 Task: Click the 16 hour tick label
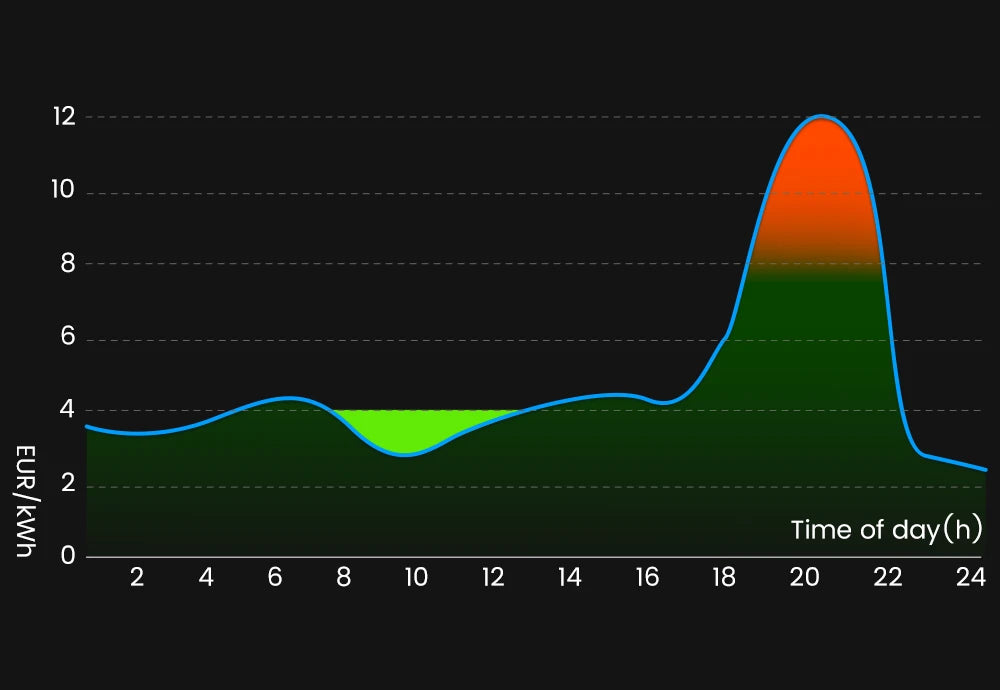click(646, 577)
